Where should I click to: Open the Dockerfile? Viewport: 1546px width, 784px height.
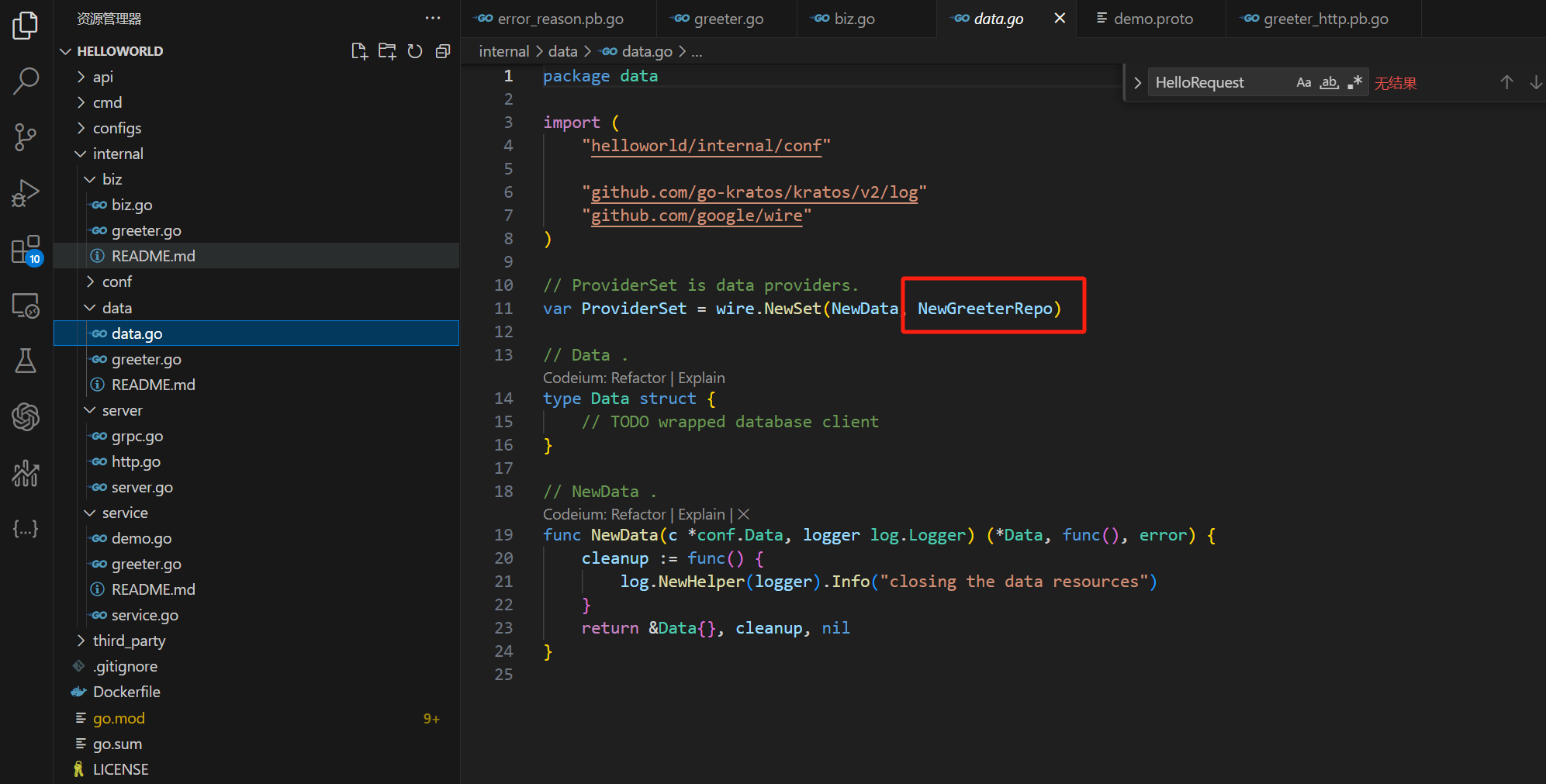coord(256,692)
